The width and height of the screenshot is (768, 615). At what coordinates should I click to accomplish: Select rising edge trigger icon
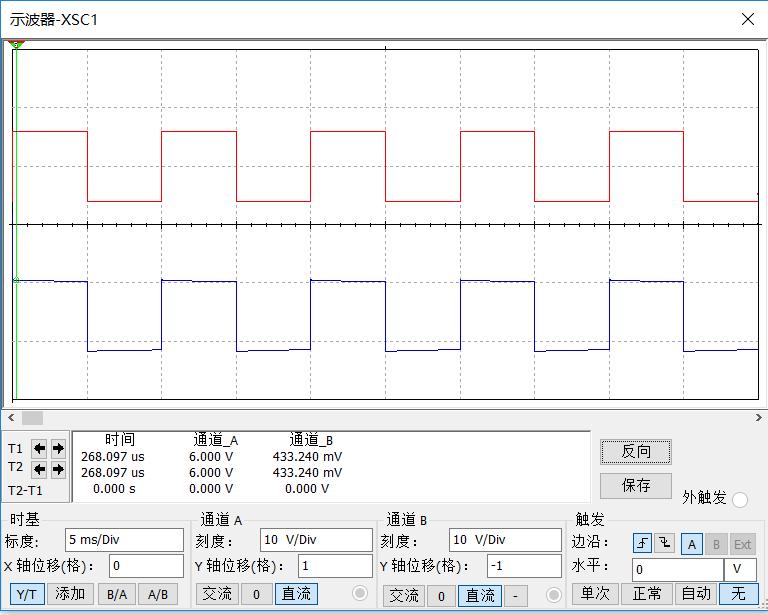pos(643,544)
